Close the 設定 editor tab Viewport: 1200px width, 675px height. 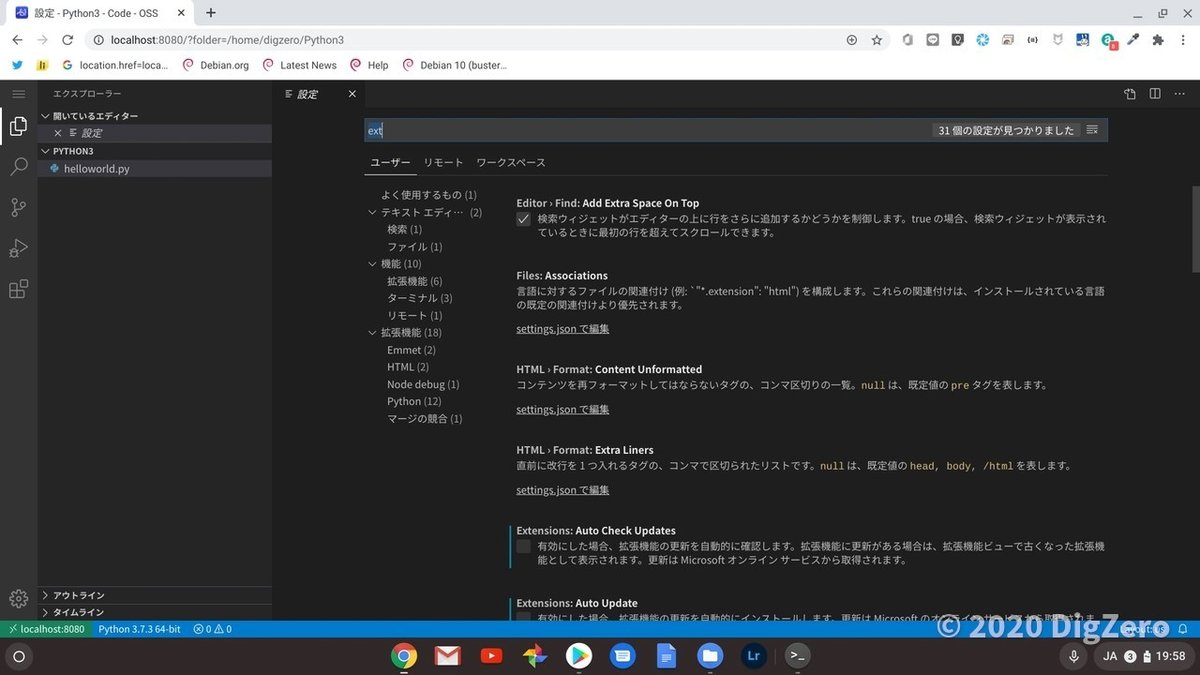point(352,94)
